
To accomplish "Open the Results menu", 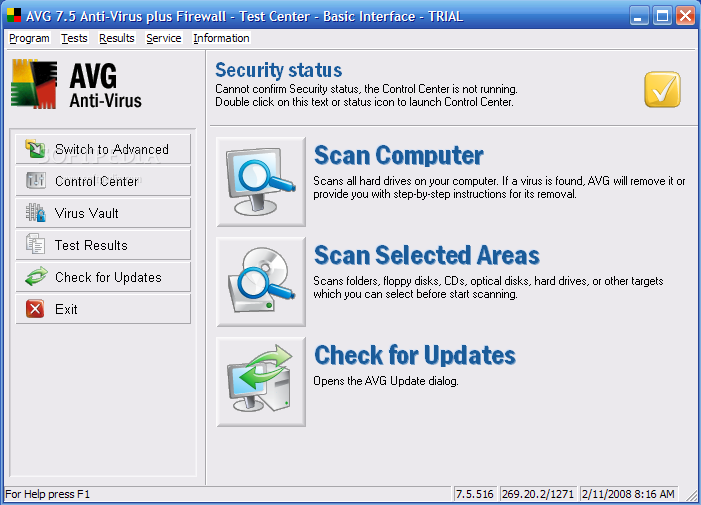I will (117, 38).
